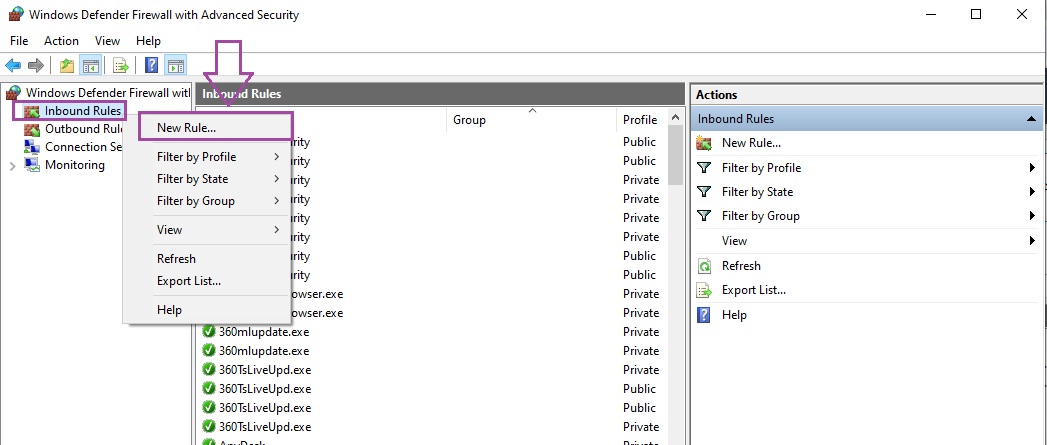Click the Show/Hide Console Tree toolbar icon
Viewport: 1047px width, 445px height.
90,66
